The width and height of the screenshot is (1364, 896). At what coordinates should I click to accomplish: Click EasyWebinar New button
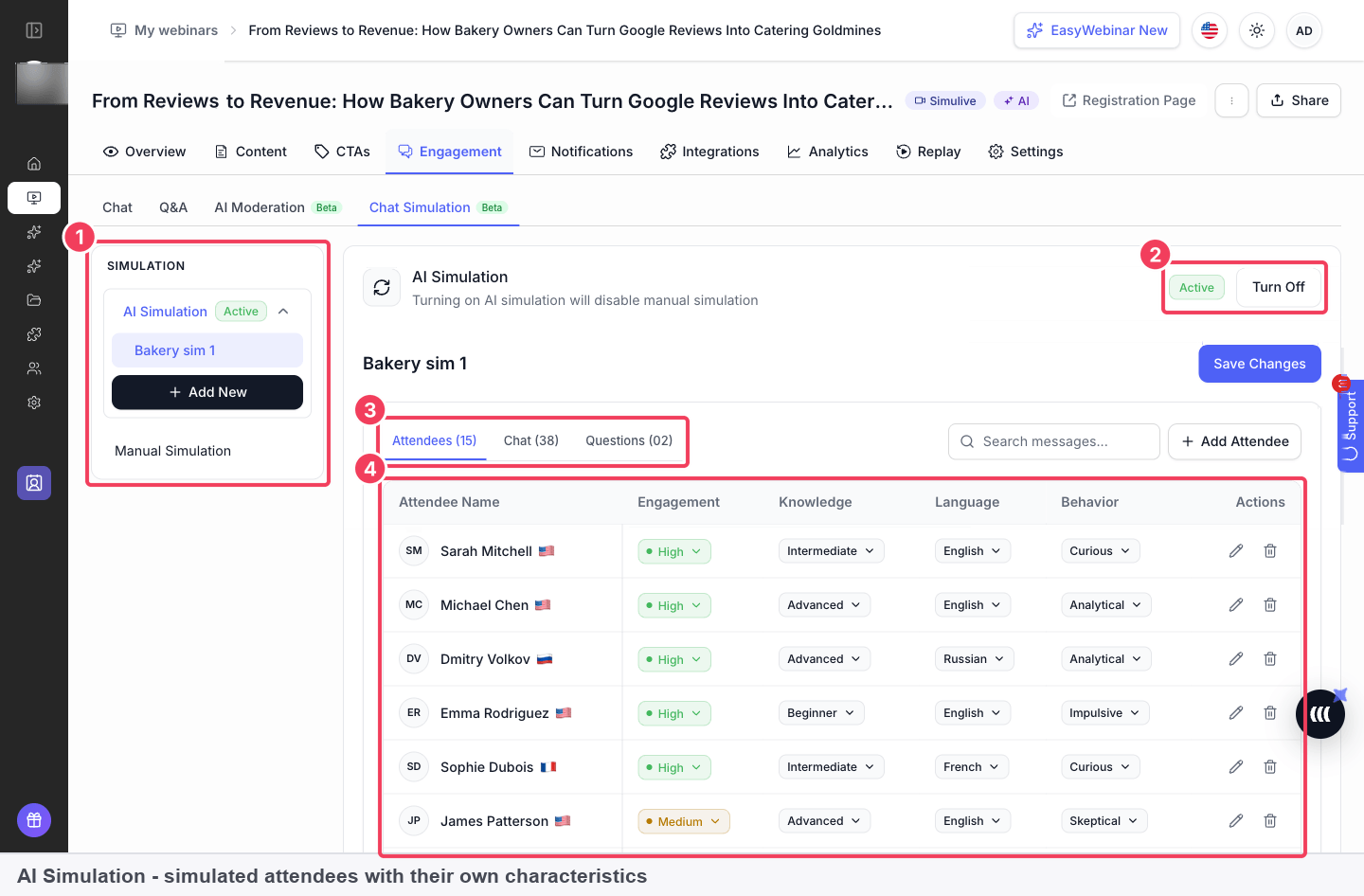click(x=1097, y=30)
